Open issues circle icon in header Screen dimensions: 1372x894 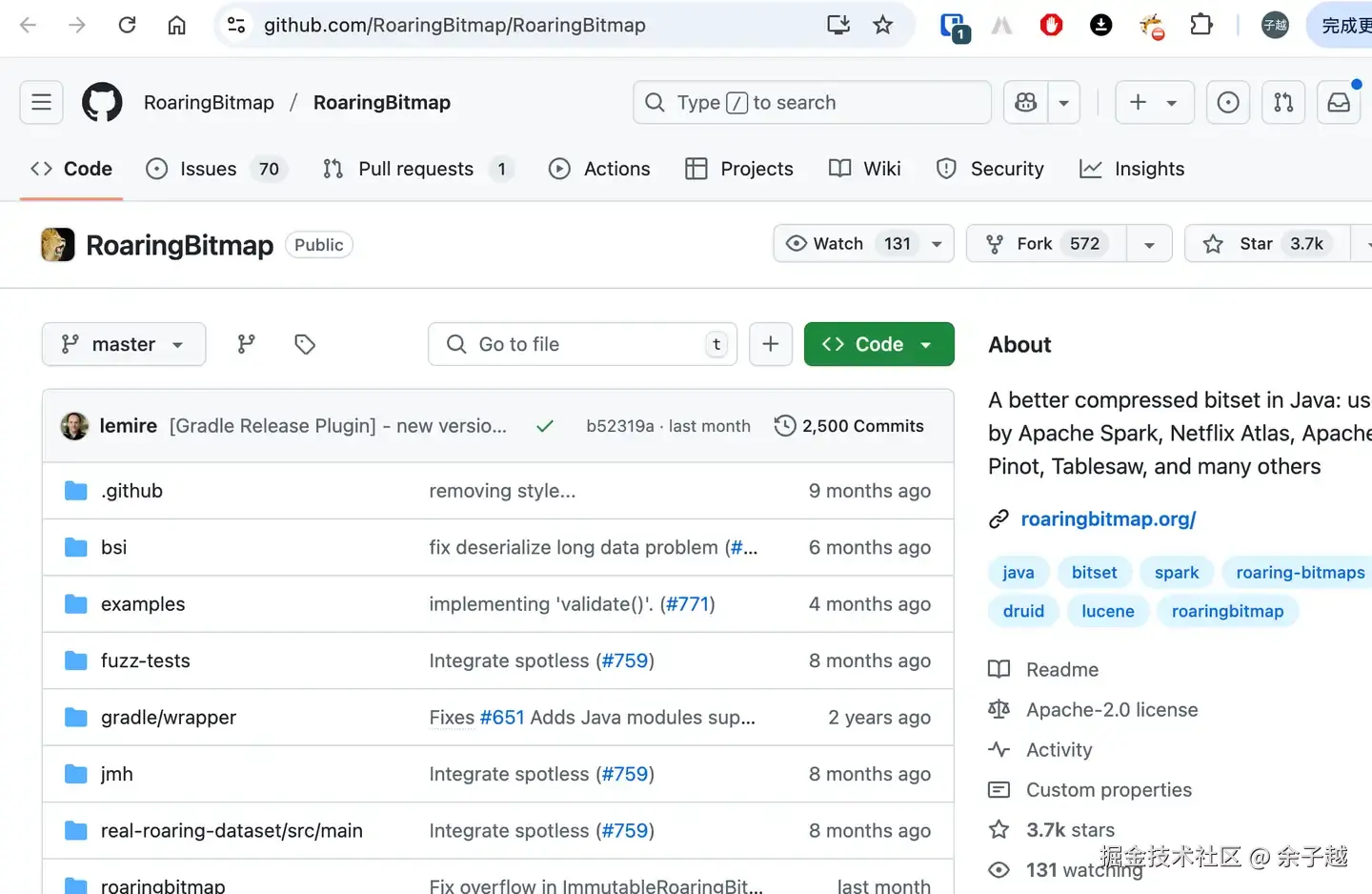[1228, 102]
